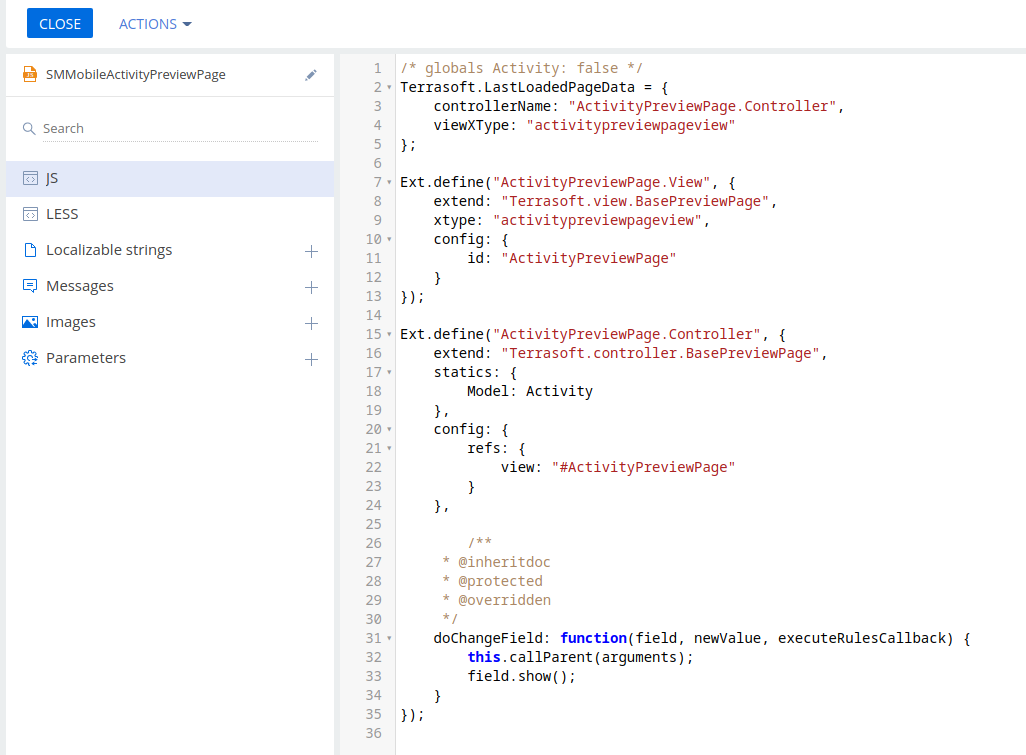1026x755 pixels.
Task: Click the search magnifier icon
Action: (29, 128)
